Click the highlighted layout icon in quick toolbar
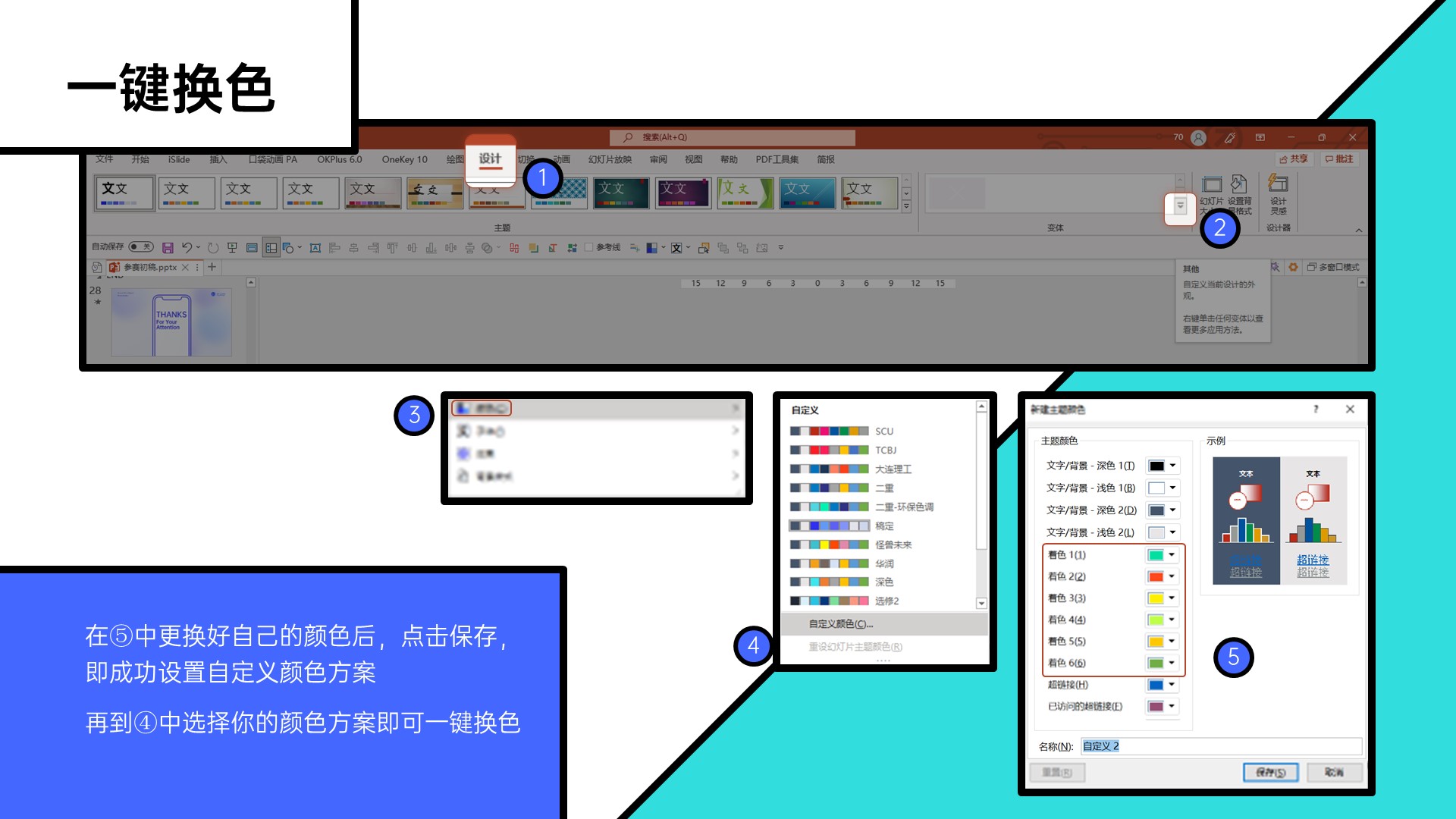This screenshot has height=819, width=1456. (x=271, y=248)
